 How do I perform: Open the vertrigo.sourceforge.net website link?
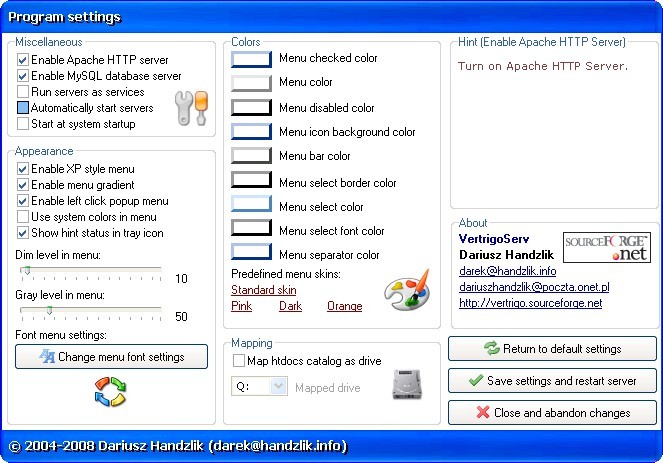click(x=530, y=303)
